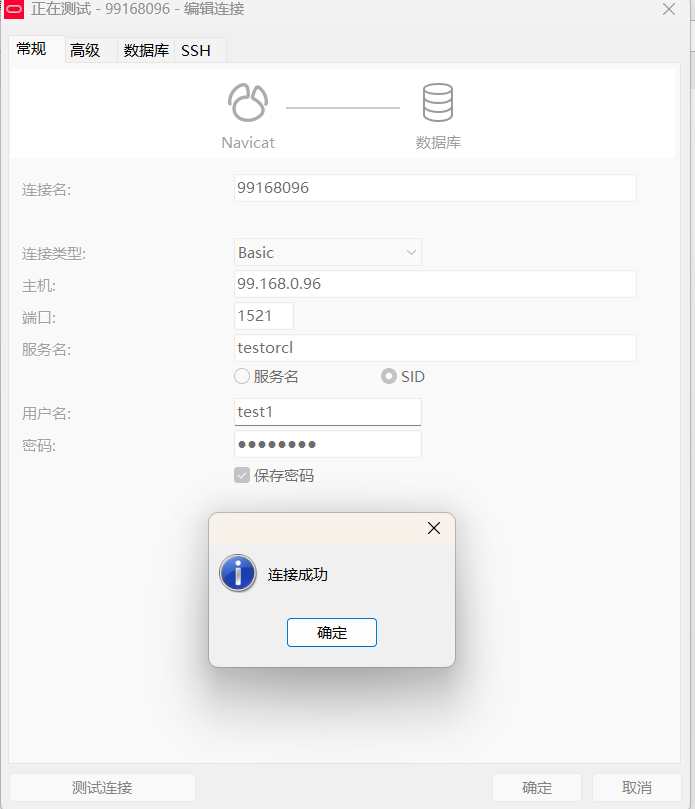Click the 数据库 caption under the cylinder

click(438, 142)
